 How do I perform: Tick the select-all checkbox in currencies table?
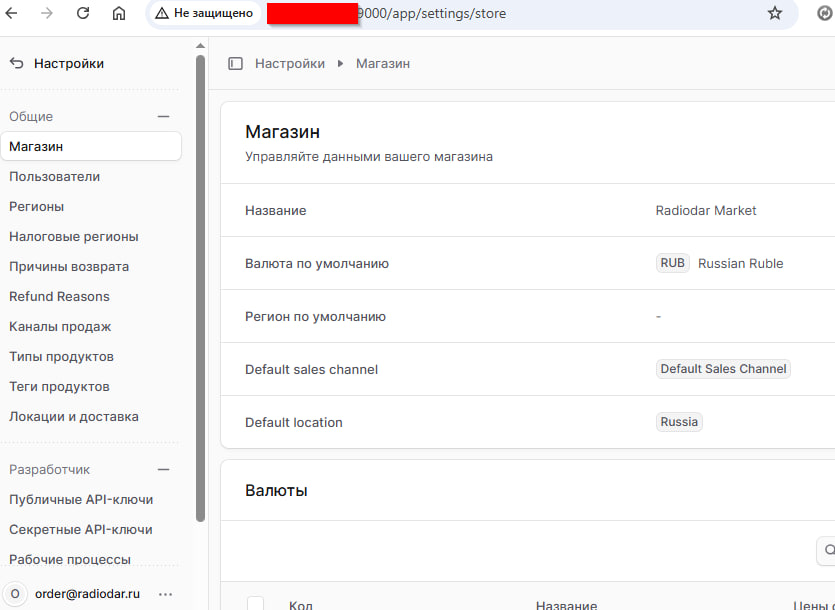[255, 603]
